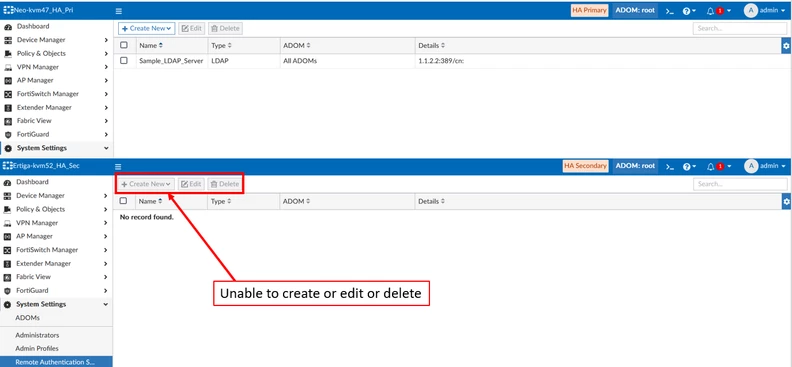
Task: Open help menu icon in HA Primary header
Action: (x=689, y=11)
